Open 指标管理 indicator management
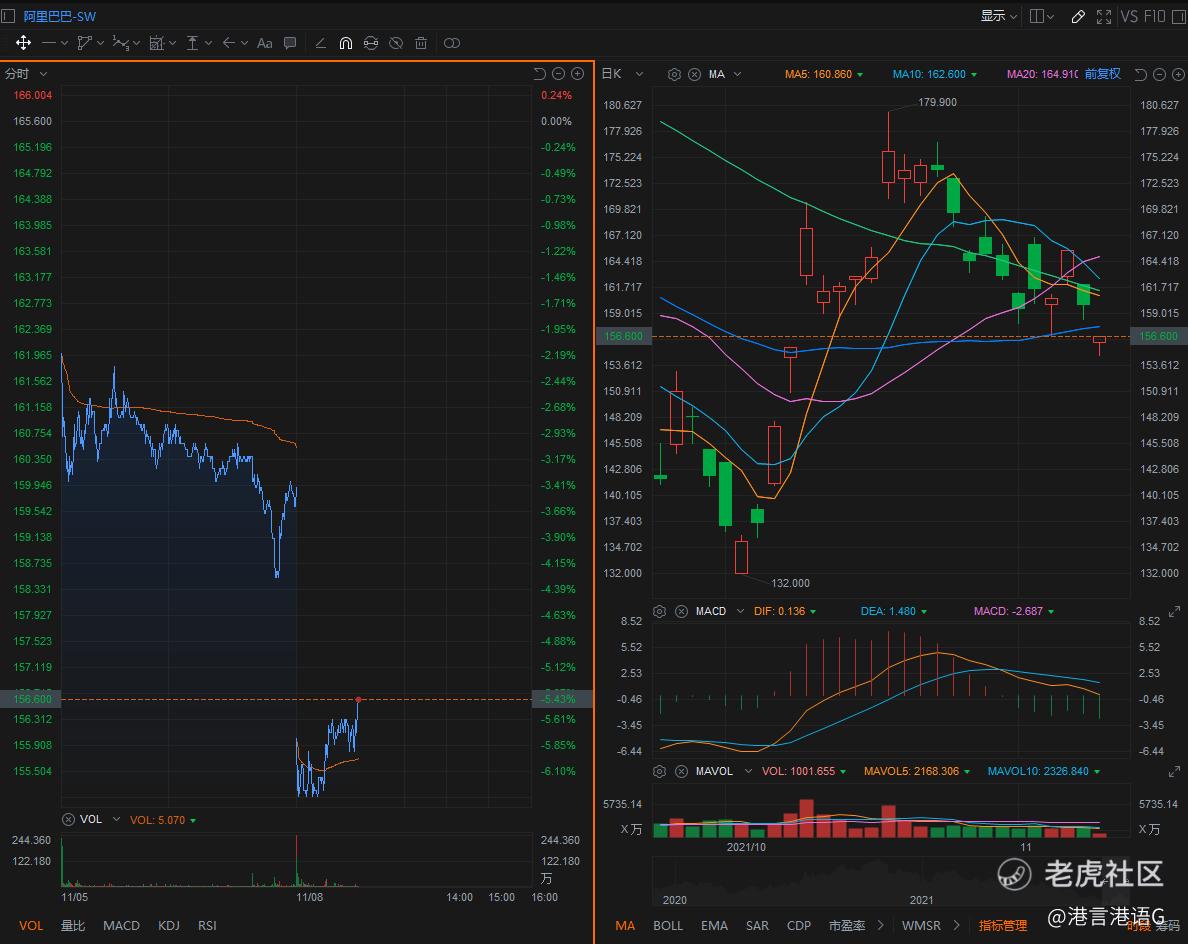The width and height of the screenshot is (1188, 944). coord(1003,925)
